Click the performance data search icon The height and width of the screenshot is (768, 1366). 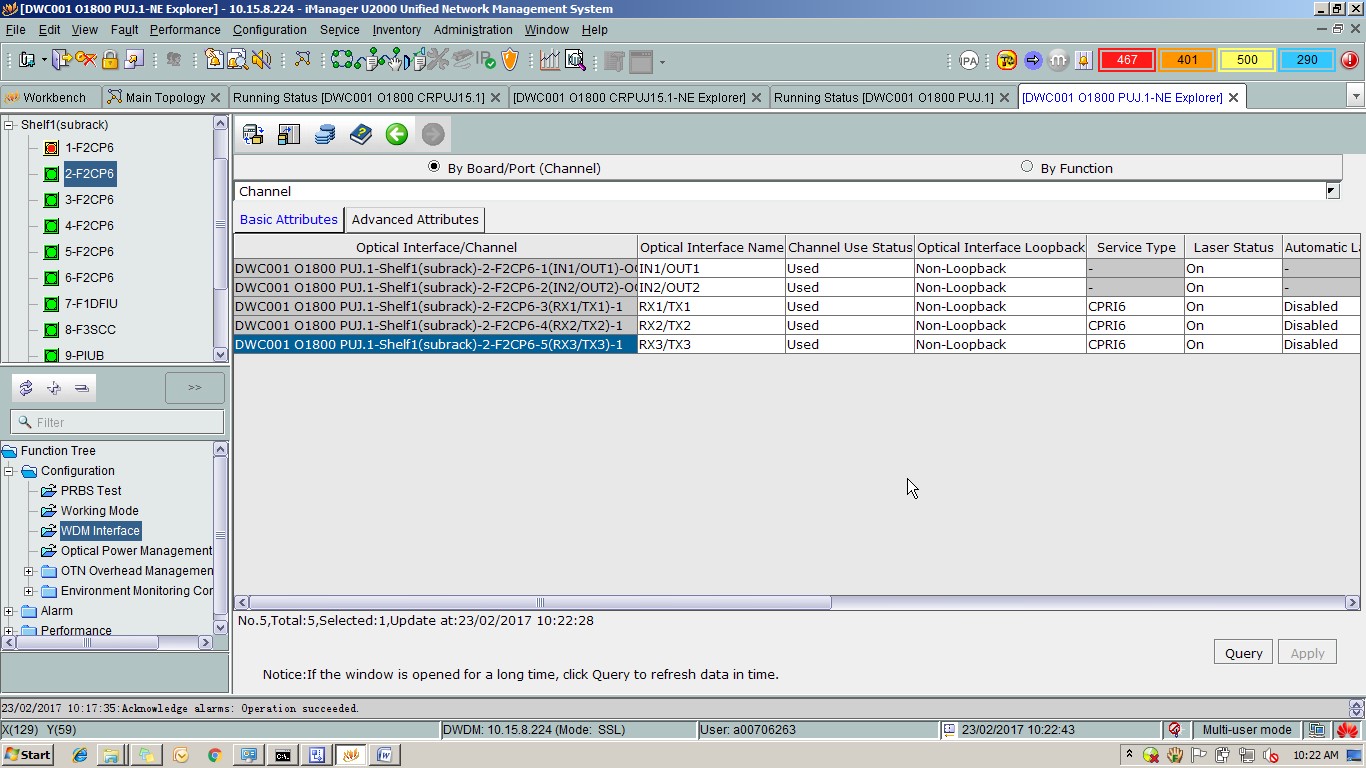575,60
